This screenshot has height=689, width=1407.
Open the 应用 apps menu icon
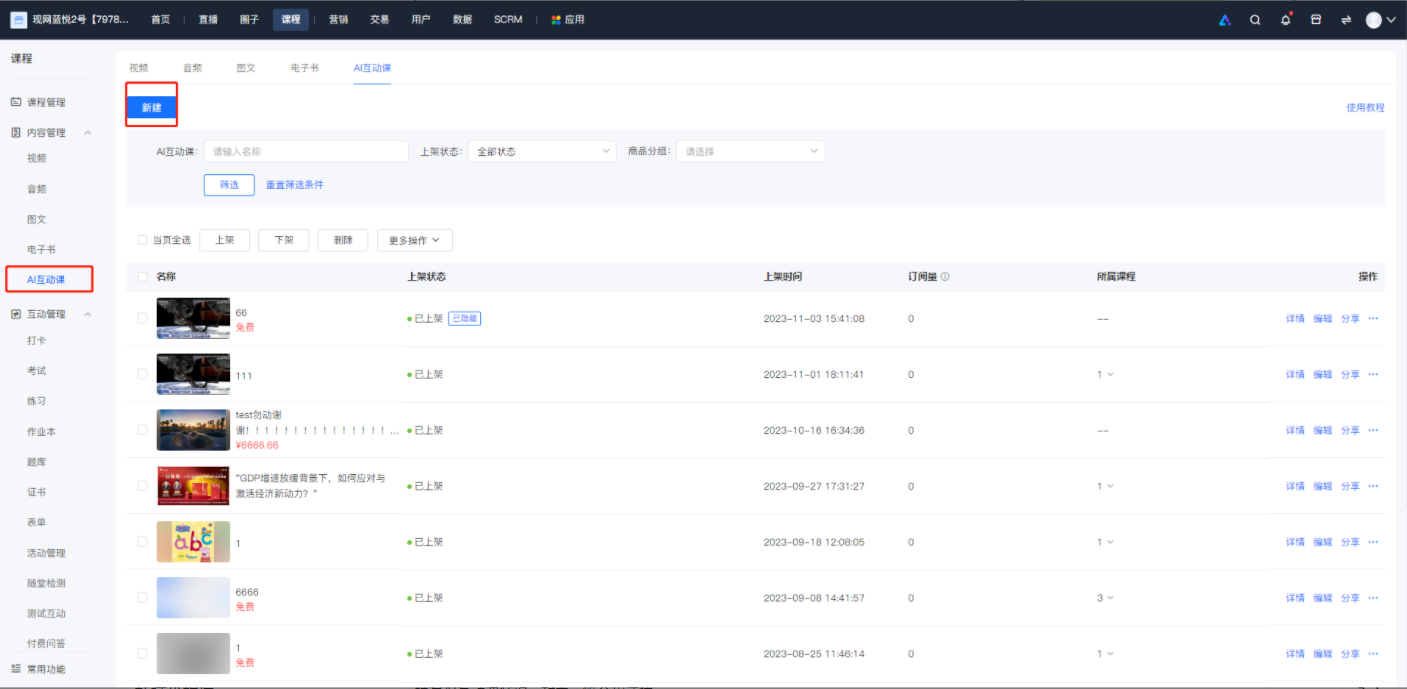[x=556, y=18]
